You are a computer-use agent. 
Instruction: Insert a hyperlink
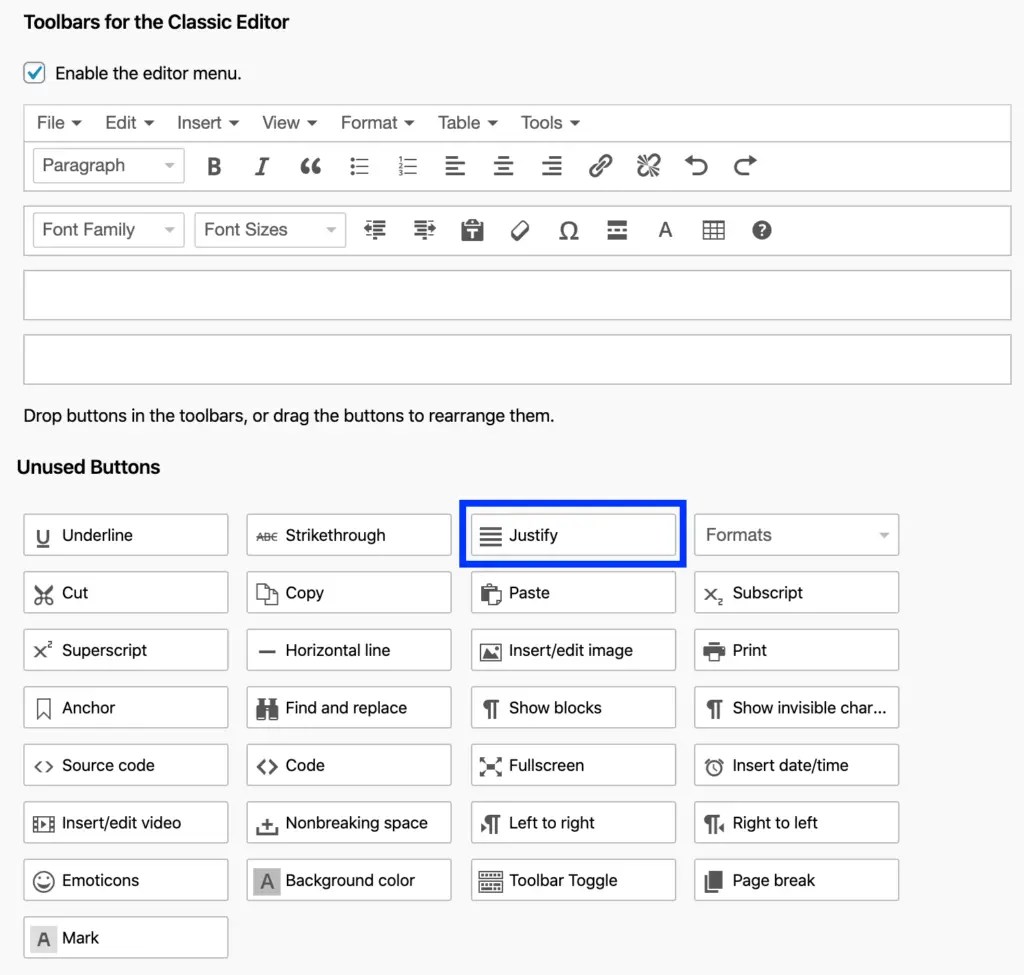coord(600,166)
